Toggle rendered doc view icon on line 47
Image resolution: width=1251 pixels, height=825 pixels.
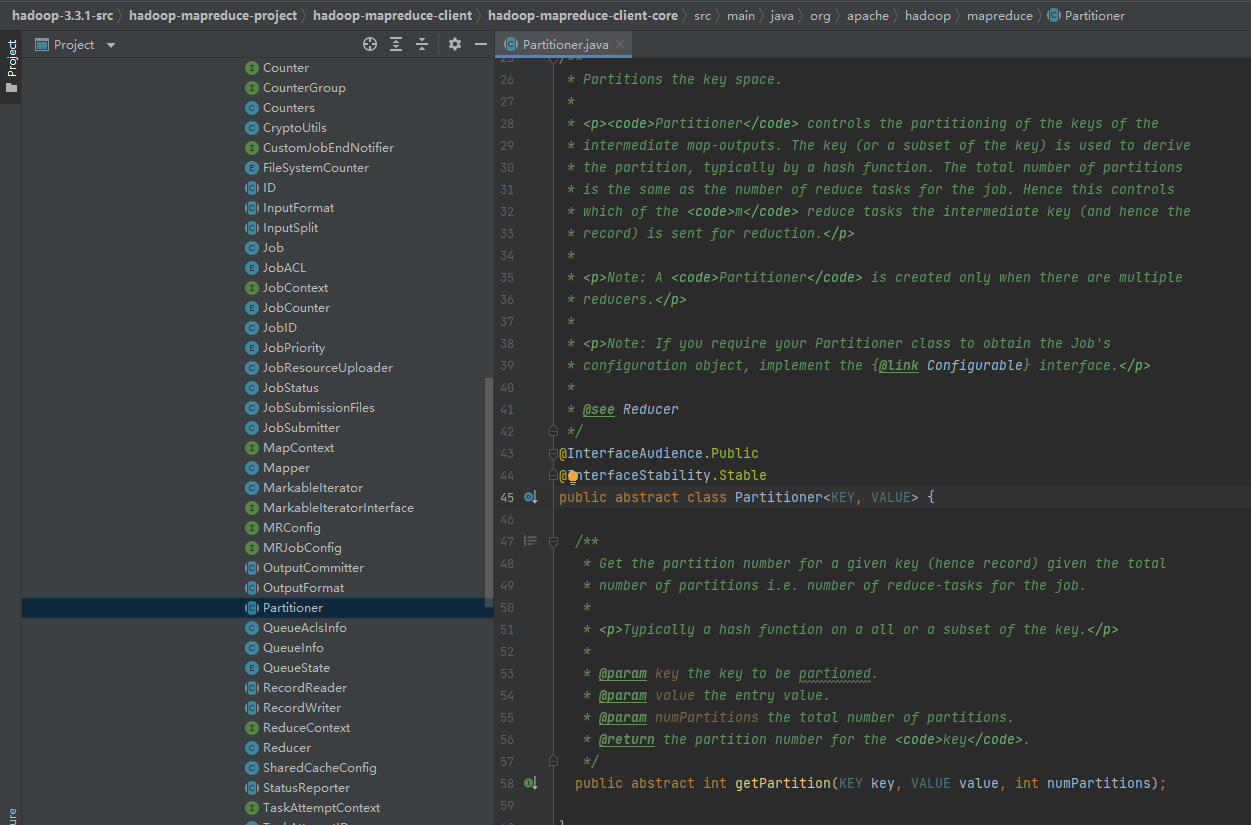pyautogui.click(x=530, y=541)
